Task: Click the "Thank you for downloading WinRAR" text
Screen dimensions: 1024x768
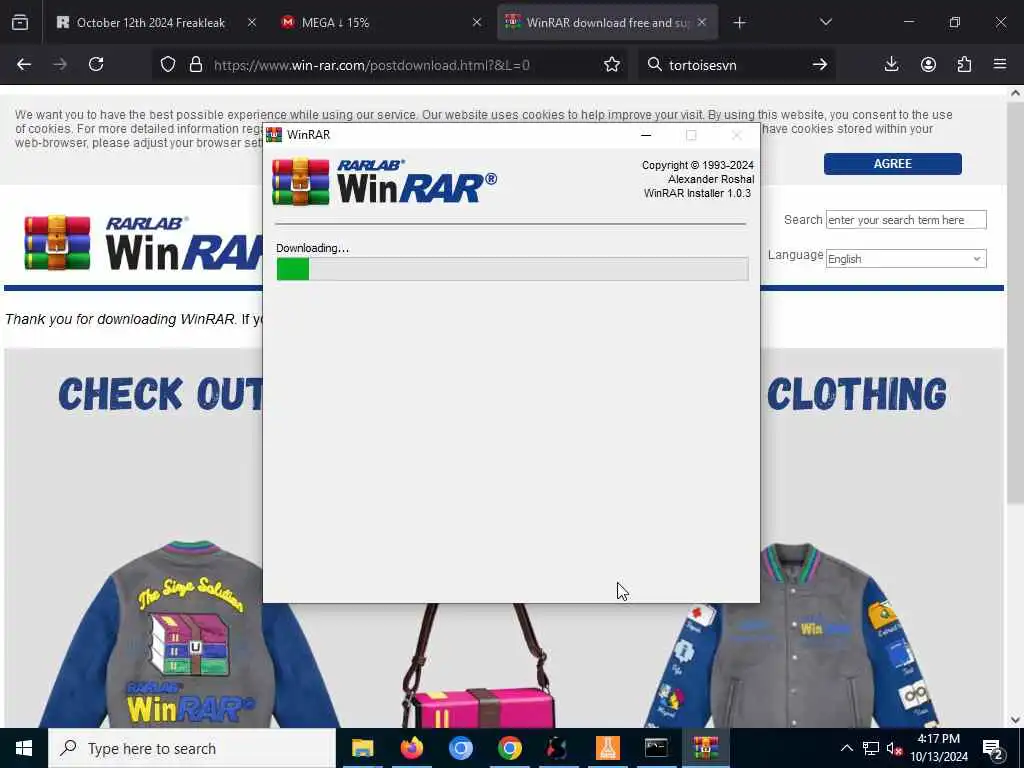Action: (x=120, y=319)
